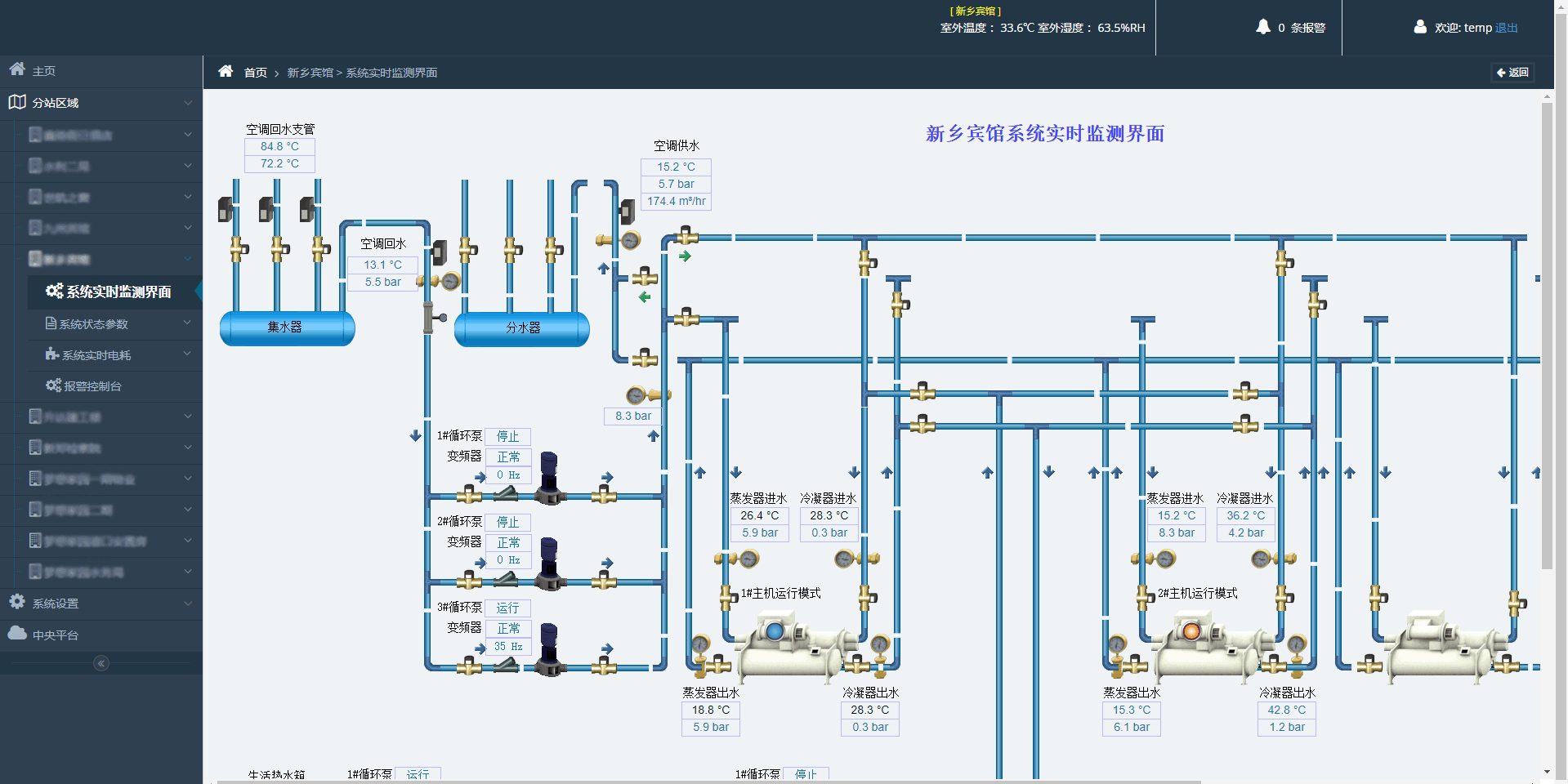Click the 36.2 °C 冷凝器进水 reading
This screenshot has width=1568, height=784.
pos(1245,515)
